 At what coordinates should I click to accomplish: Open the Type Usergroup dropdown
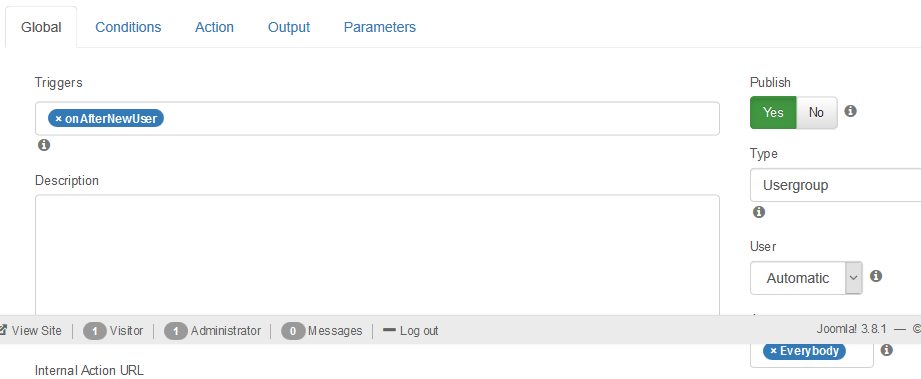click(x=835, y=185)
